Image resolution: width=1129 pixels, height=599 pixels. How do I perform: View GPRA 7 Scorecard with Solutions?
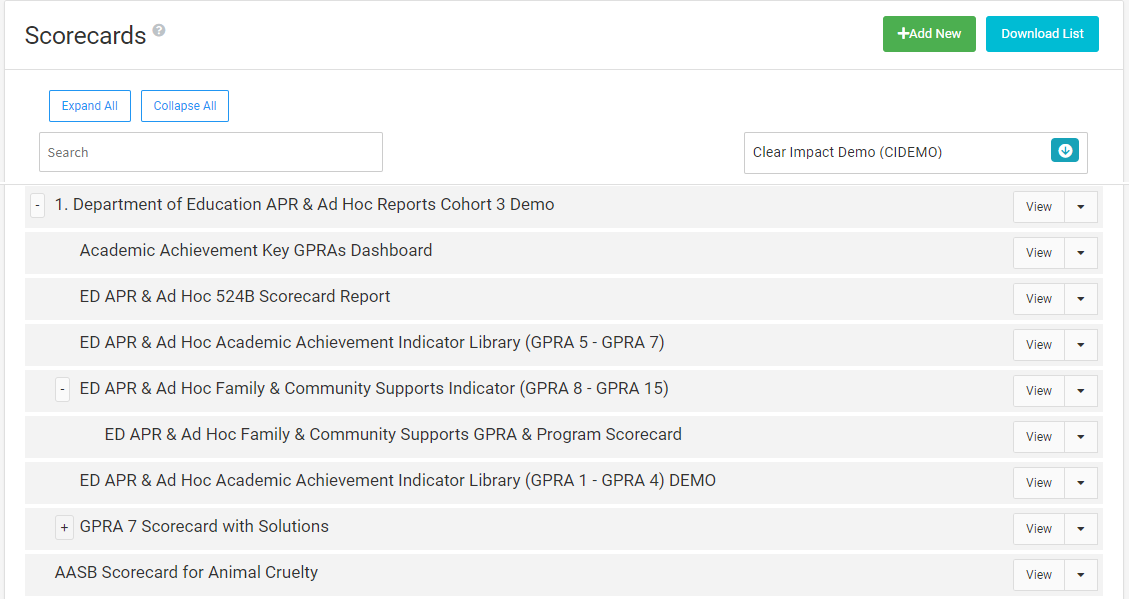[x=1038, y=529]
